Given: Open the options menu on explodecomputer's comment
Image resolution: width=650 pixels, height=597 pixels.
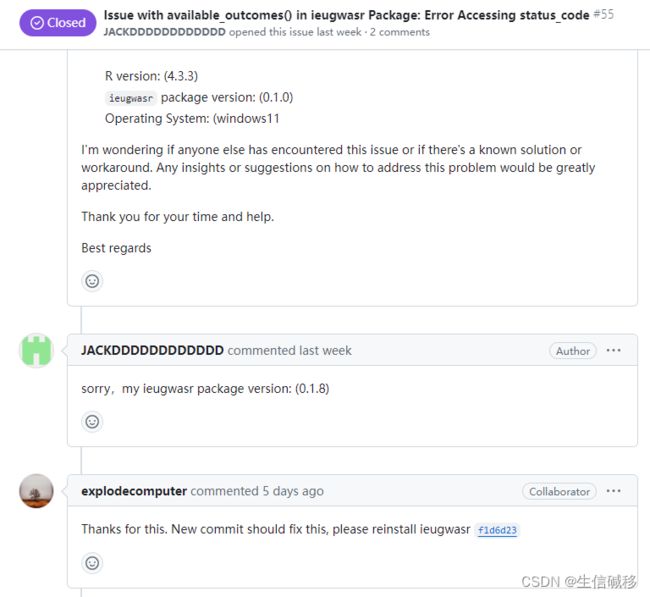Looking at the screenshot, I should 613,491.
